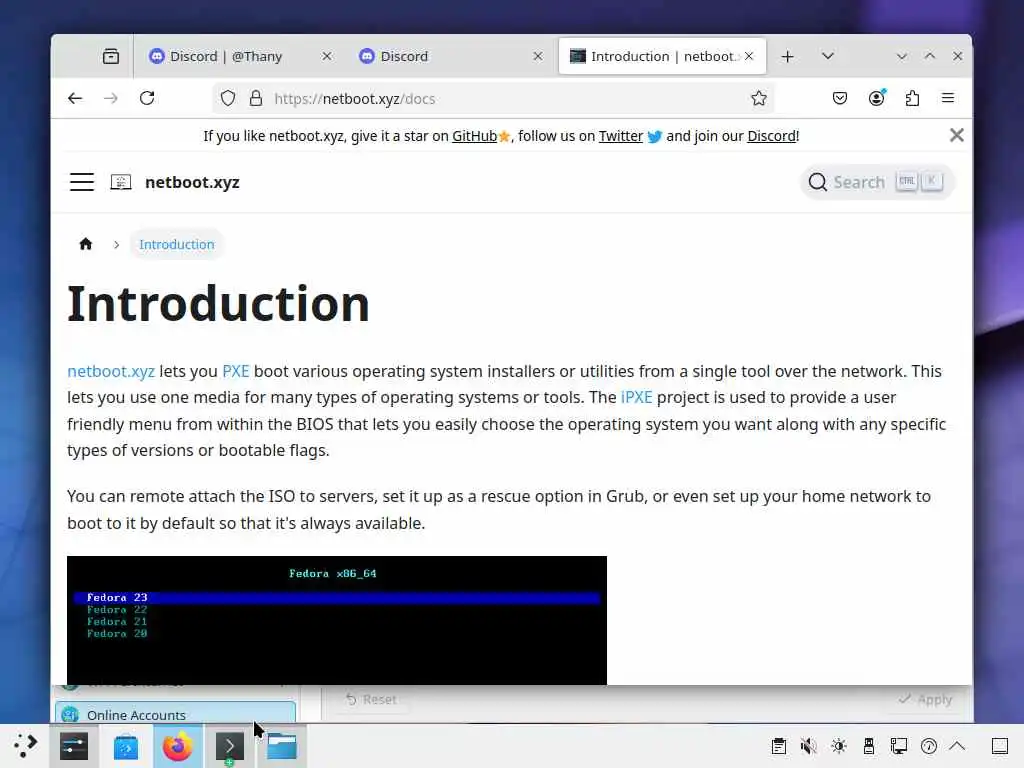This screenshot has height=768, width=1024.
Task: Bookmark this page with the star
Action: click(x=758, y=99)
